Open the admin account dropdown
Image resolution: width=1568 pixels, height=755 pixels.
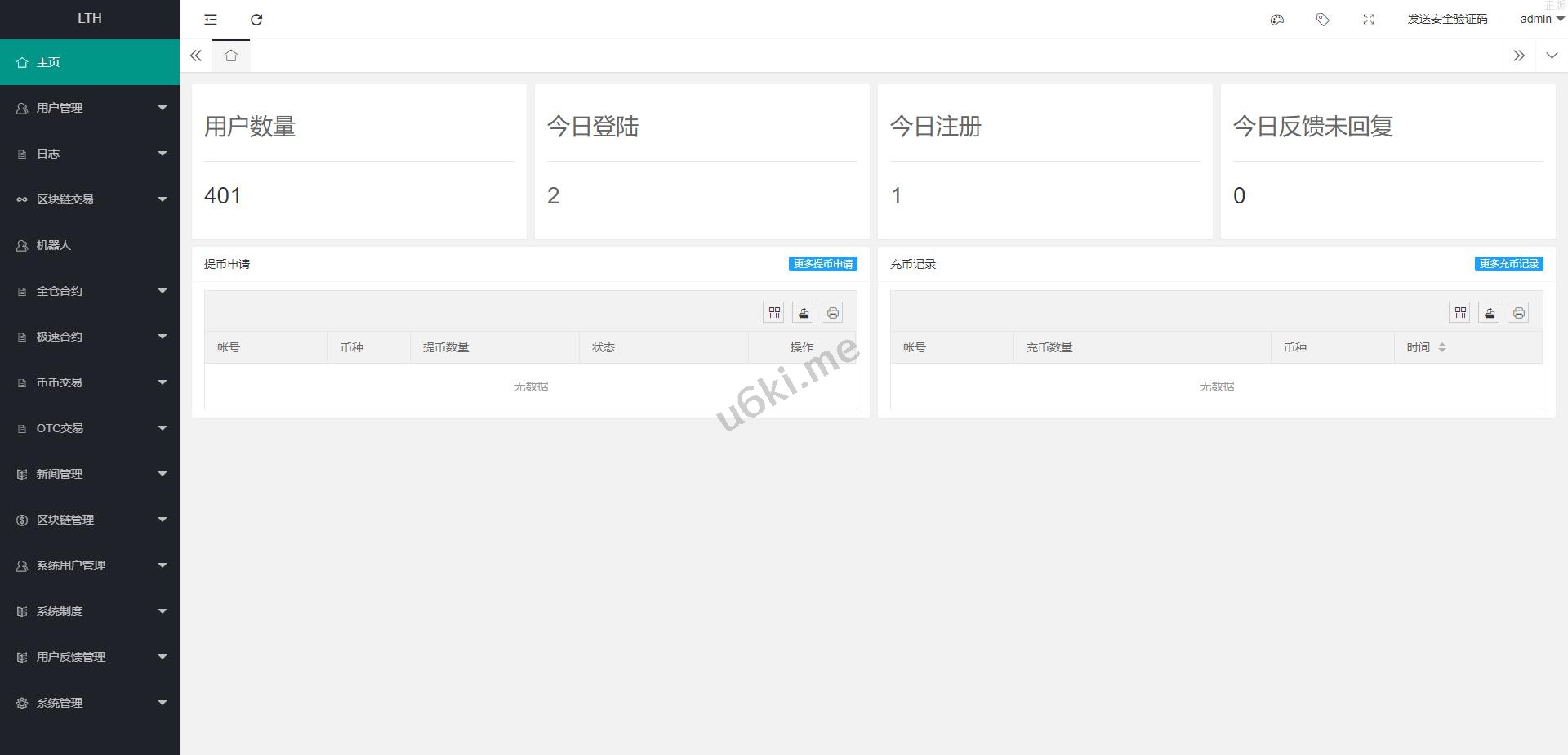point(1541,20)
